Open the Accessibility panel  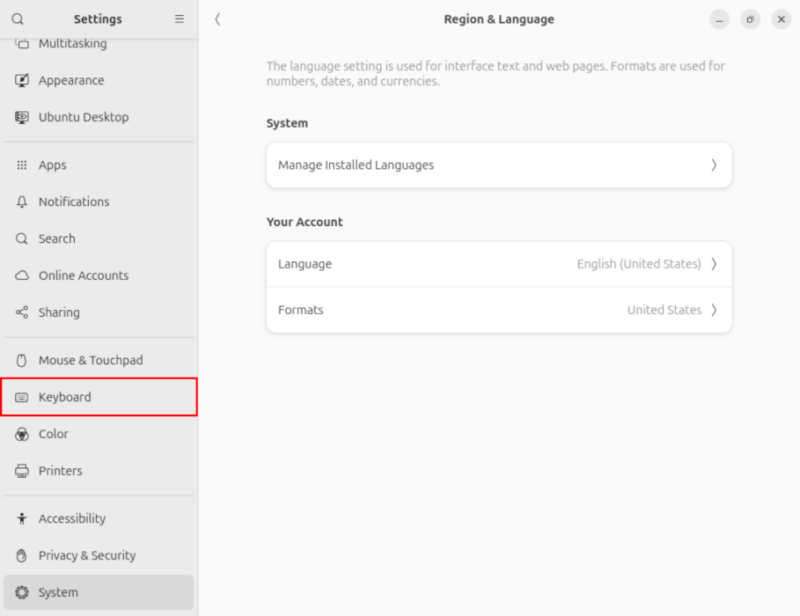[71, 518]
